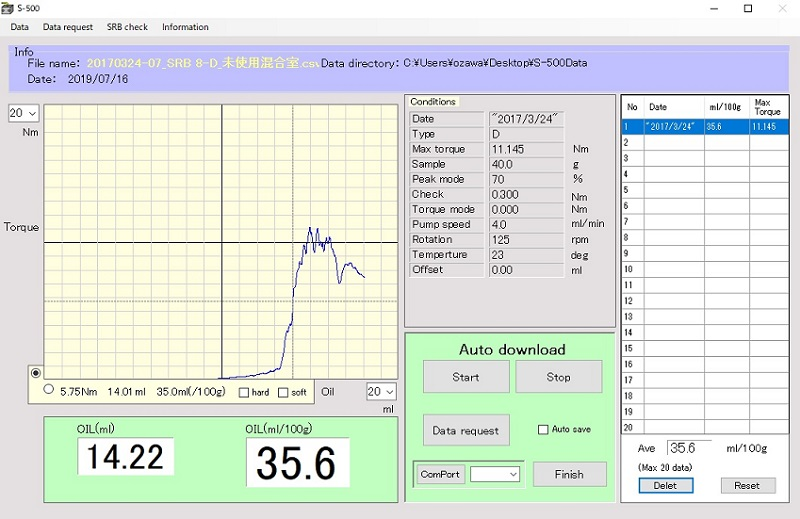Screen dimensions: 800x519
Task: Expand the torque scale 20 Nm dropdown
Action: pos(23,113)
